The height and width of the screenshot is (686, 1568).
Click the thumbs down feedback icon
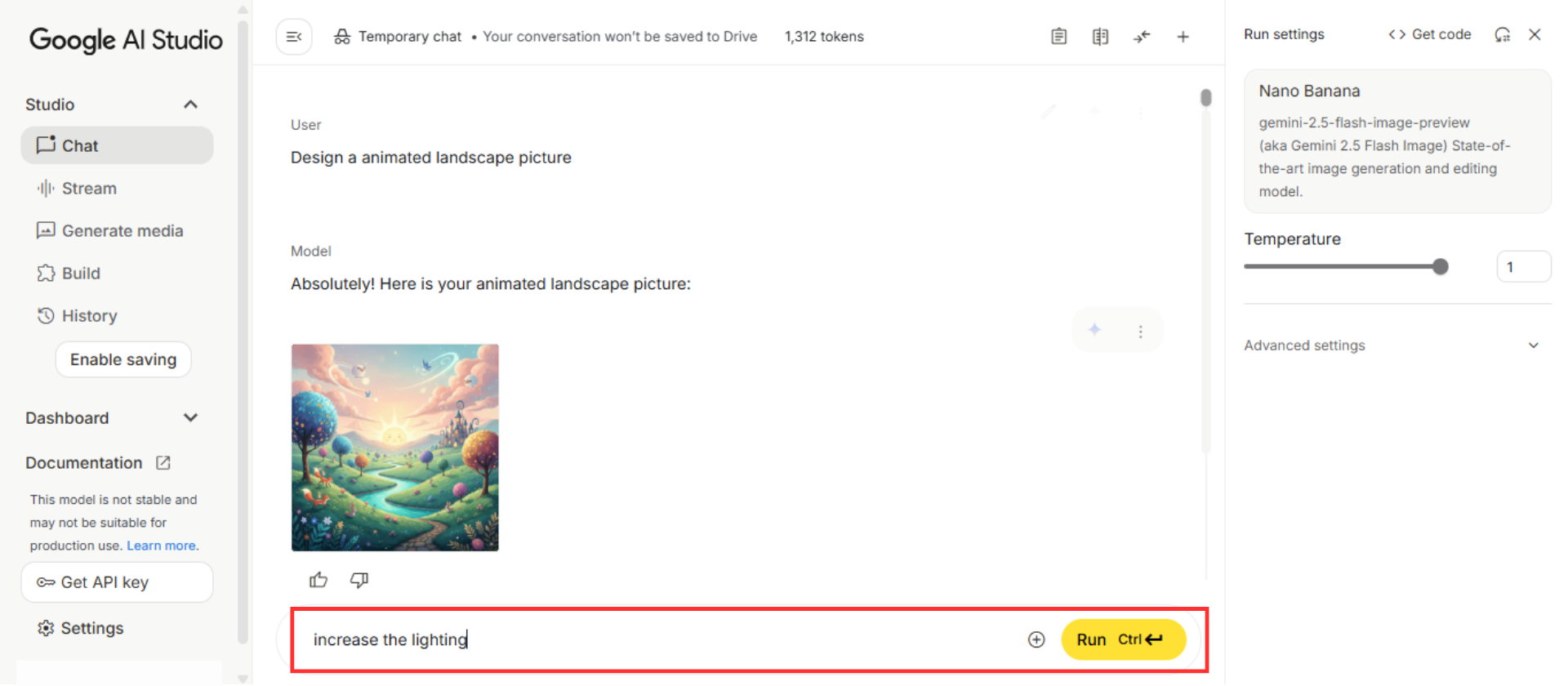[359, 580]
